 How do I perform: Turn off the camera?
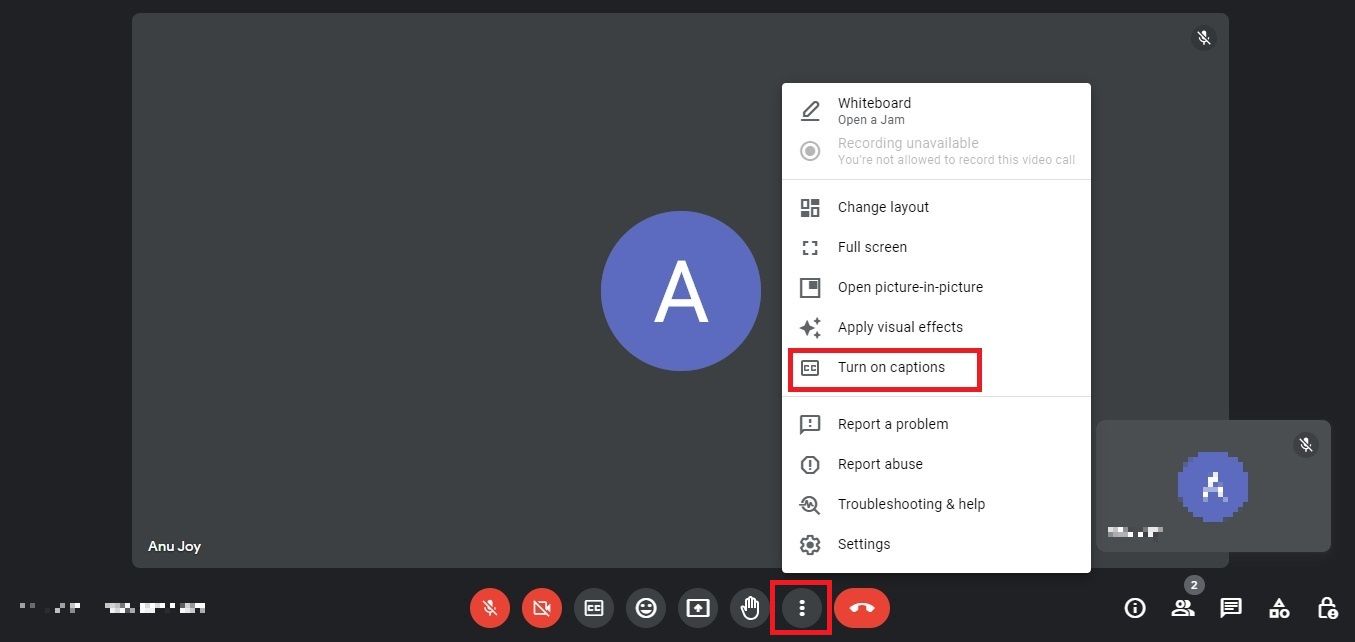coord(541,607)
